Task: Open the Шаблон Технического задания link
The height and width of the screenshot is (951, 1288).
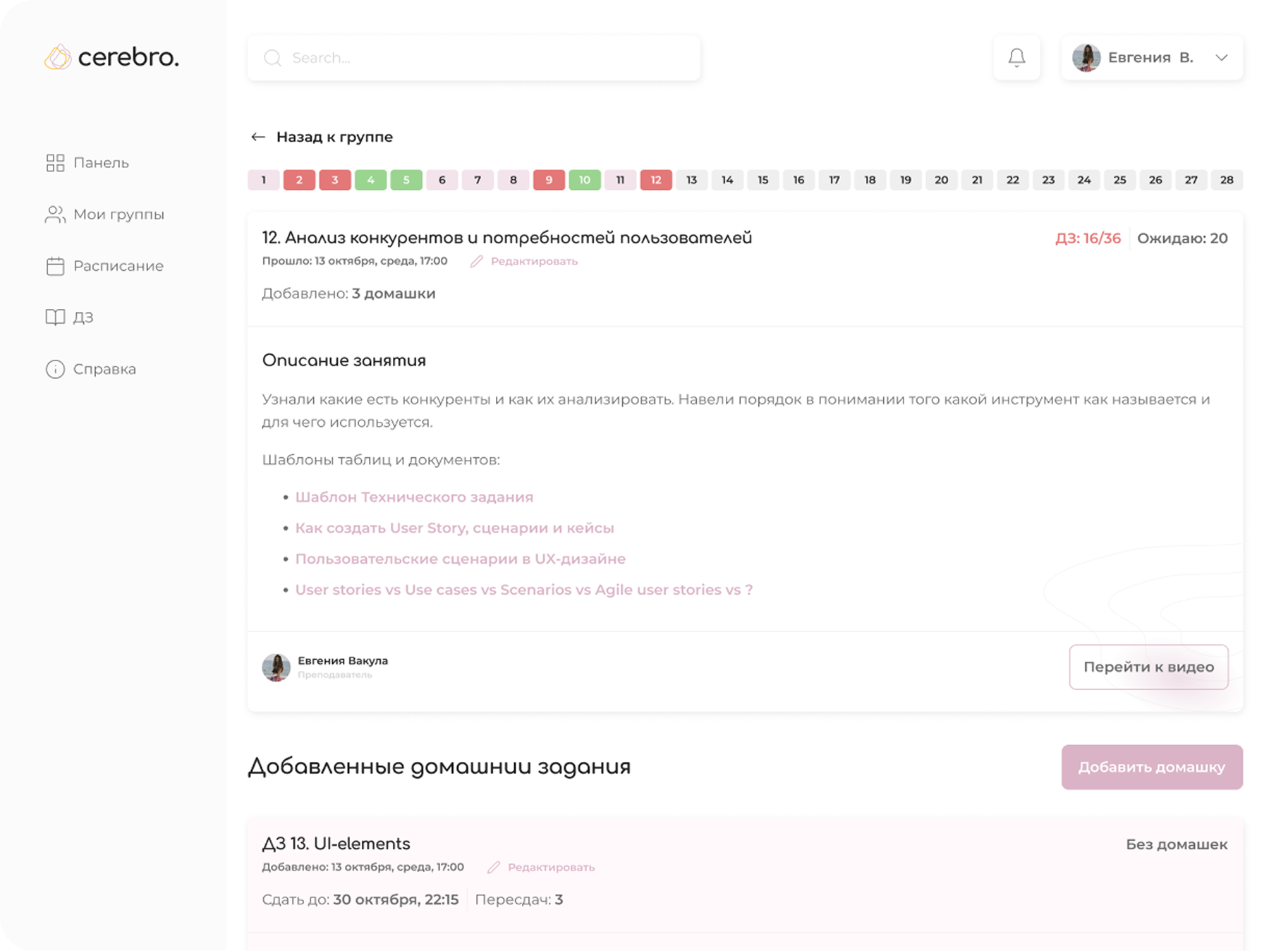Action: click(414, 497)
